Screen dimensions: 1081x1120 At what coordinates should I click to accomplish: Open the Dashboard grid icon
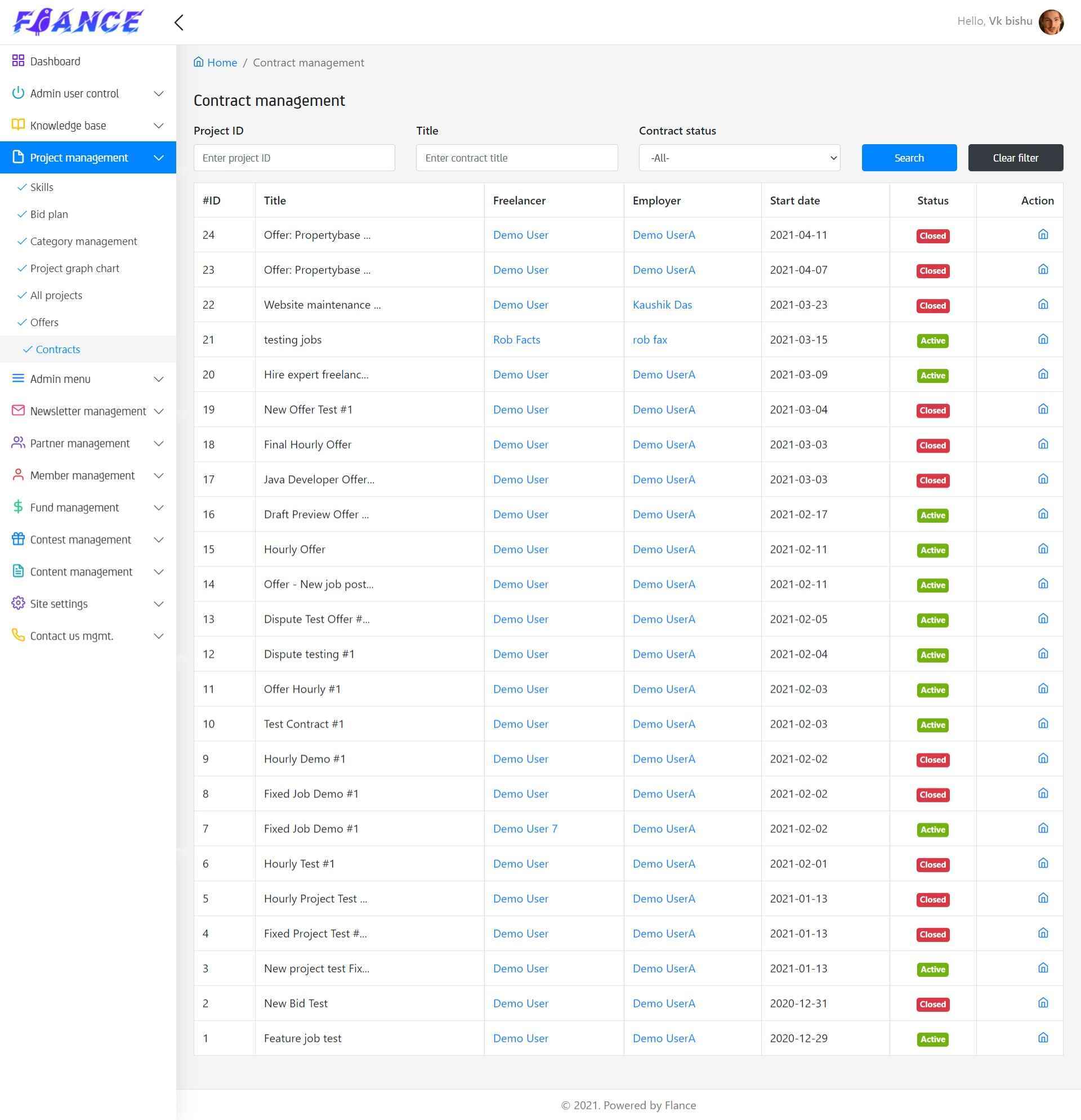pyautogui.click(x=18, y=61)
